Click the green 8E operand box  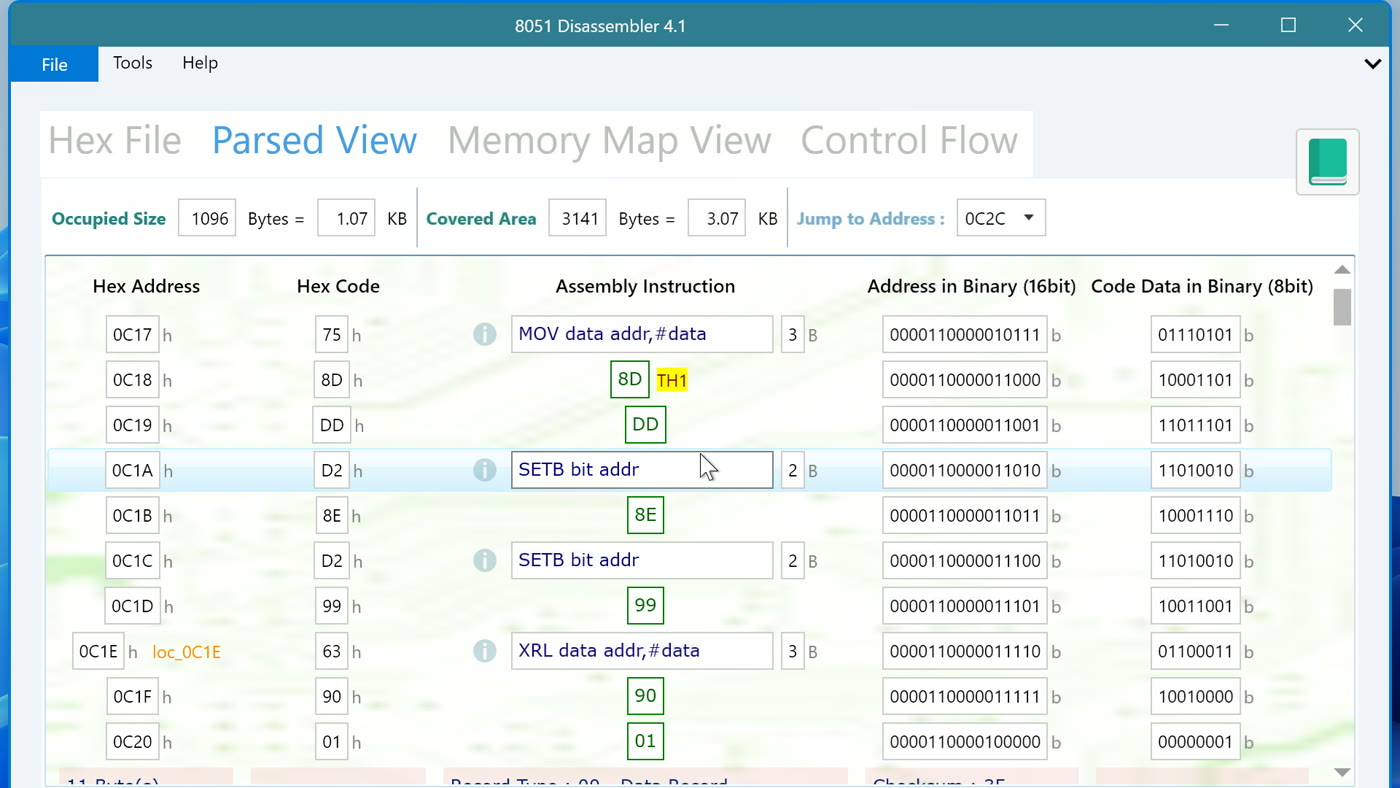[645, 515]
